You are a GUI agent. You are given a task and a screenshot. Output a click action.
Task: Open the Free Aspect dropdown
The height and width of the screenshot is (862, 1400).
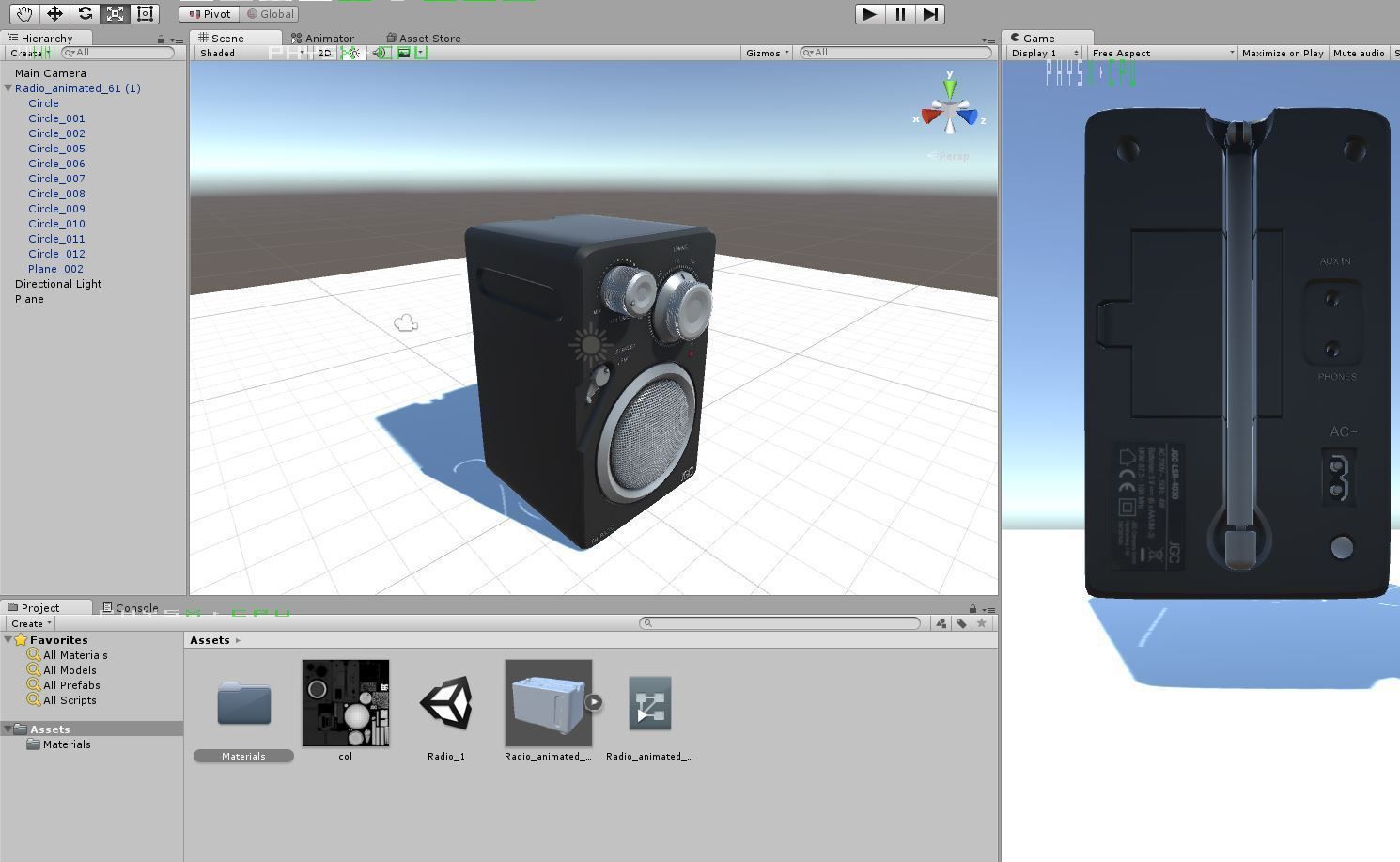point(1160,53)
